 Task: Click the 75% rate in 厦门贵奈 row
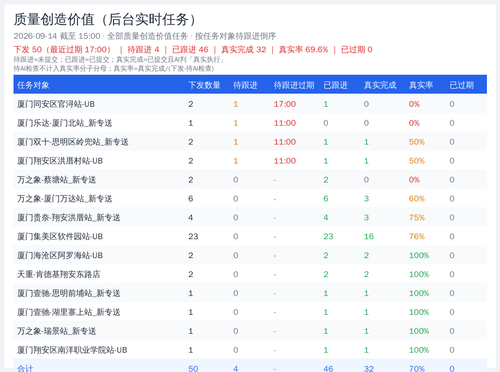click(x=417, y=218)
